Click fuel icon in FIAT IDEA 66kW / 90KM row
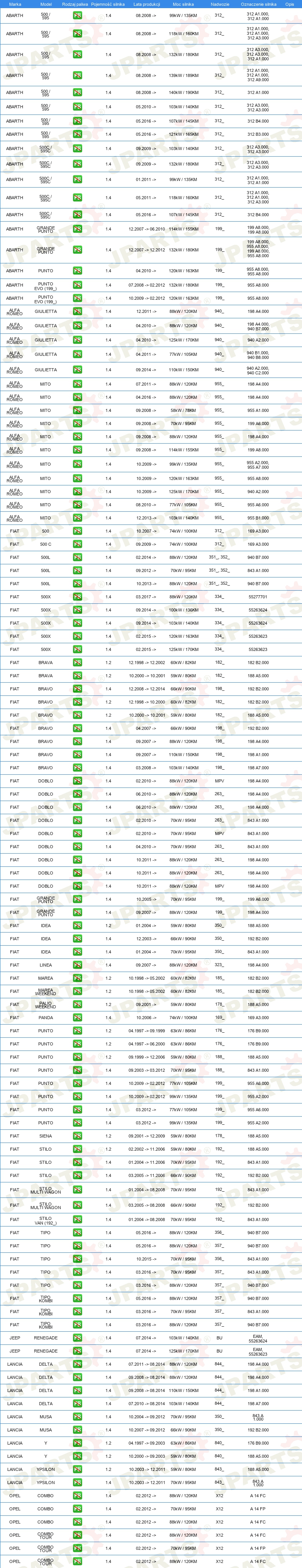This screenshot has height=1568, width=302. pyautogui.click(x=77, y=939)
